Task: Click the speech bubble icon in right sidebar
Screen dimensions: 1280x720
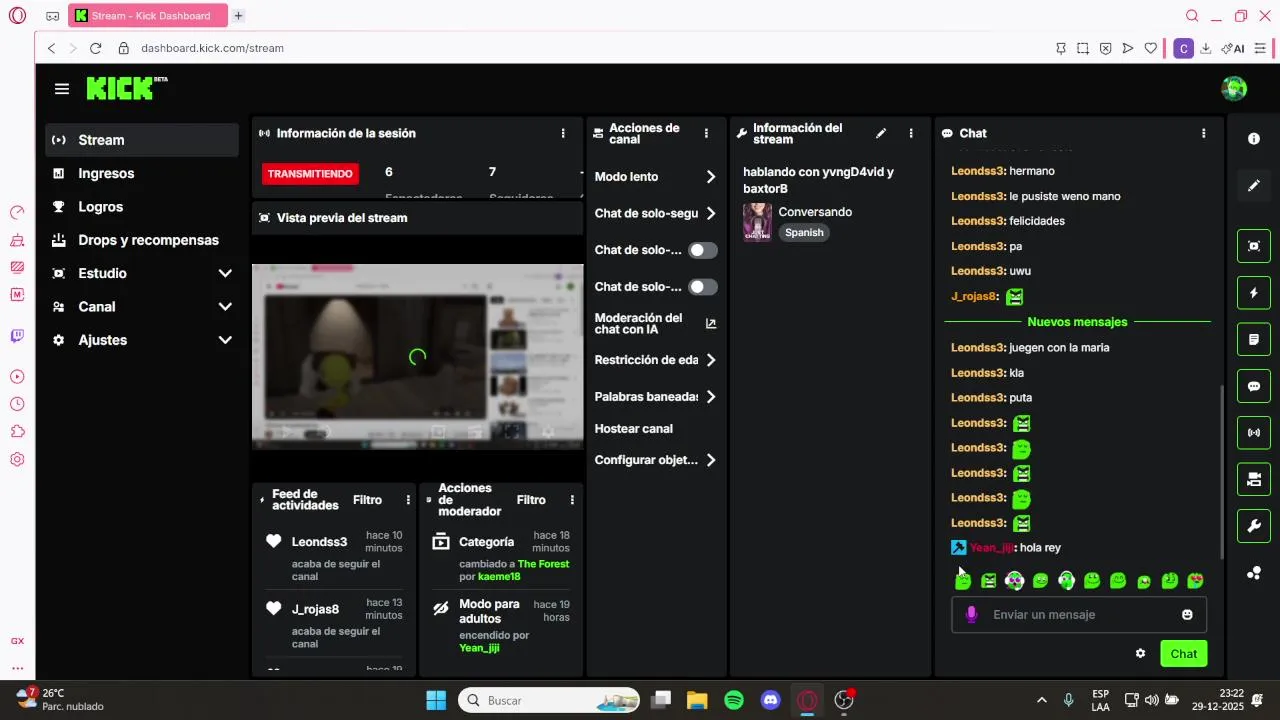Action: point(1254,386)
